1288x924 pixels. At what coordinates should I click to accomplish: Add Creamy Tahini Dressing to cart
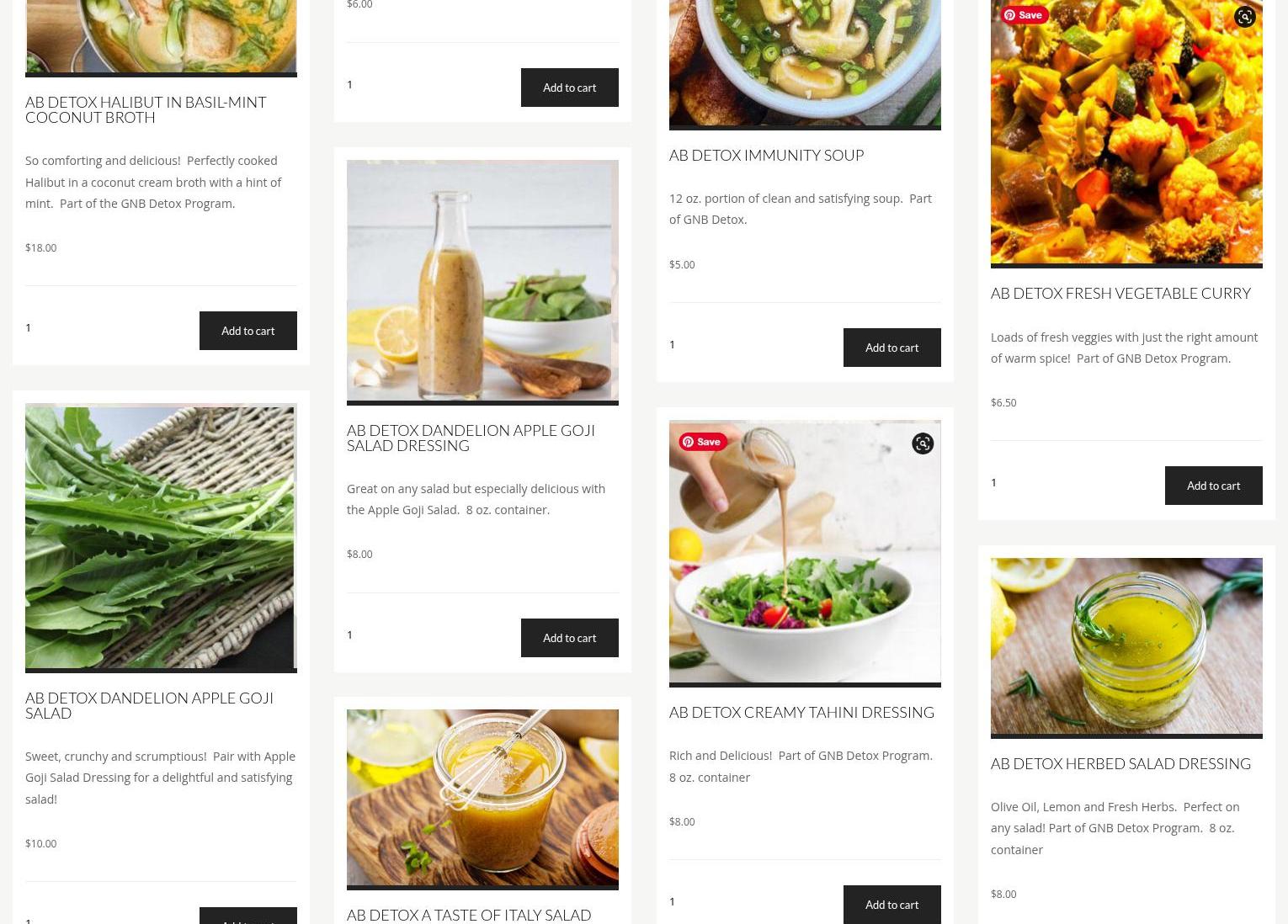(891, 905)
